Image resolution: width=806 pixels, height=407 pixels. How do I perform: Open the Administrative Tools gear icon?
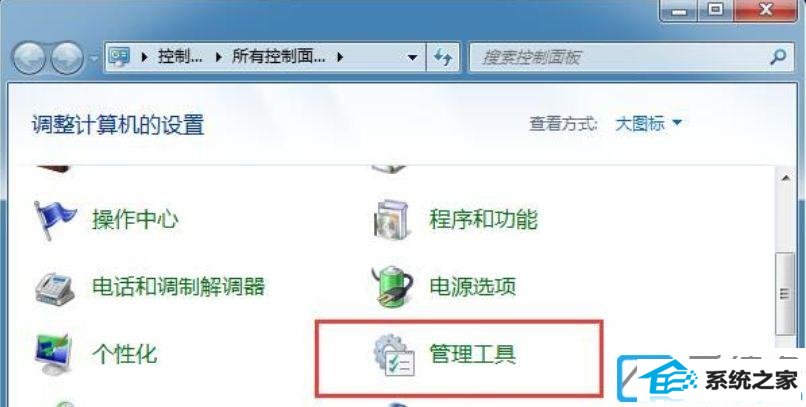click(394, 355)
